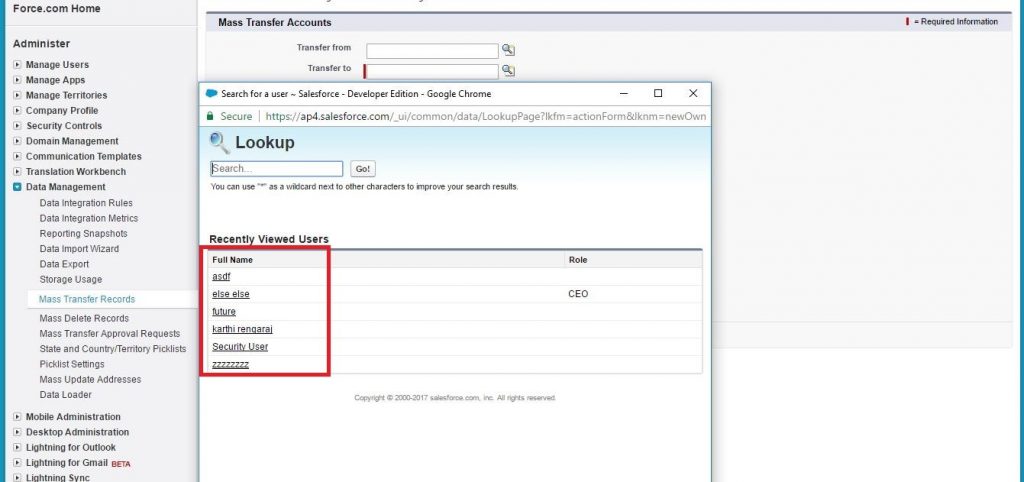1024x482 pixels.
Task: Open Data Import Wizard
Action: 79,249
